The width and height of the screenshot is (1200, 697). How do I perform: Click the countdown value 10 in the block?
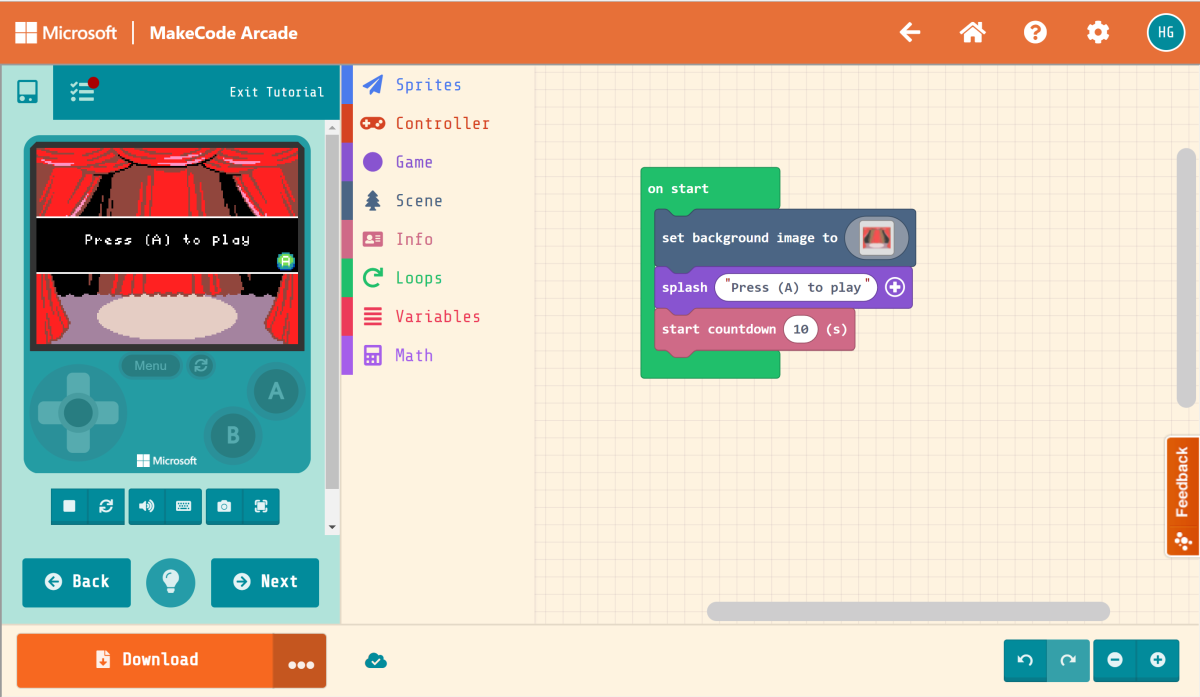tap(800, 328)
